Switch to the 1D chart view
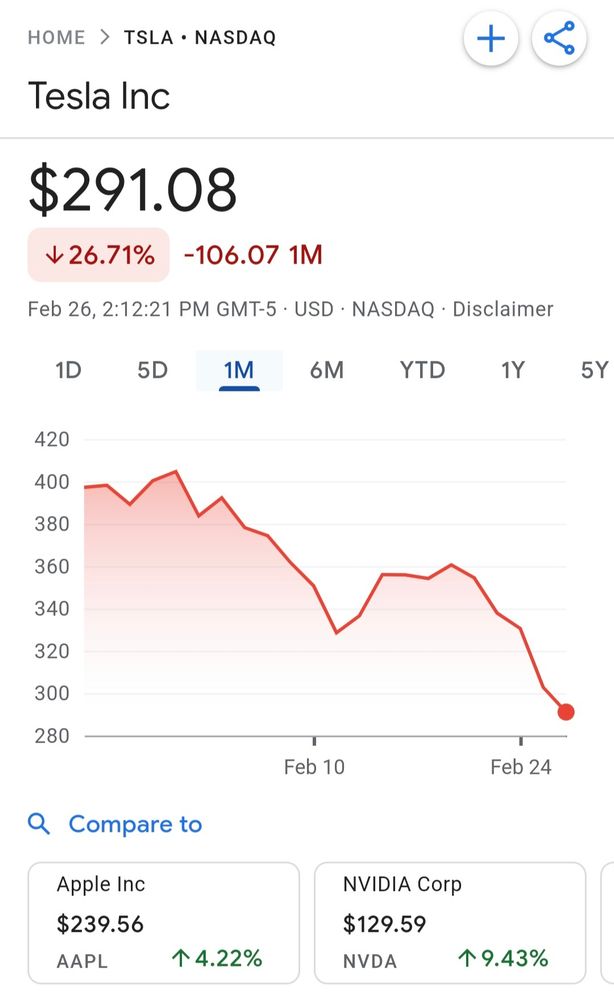614x1000 pixels. [x=67, y=370]
